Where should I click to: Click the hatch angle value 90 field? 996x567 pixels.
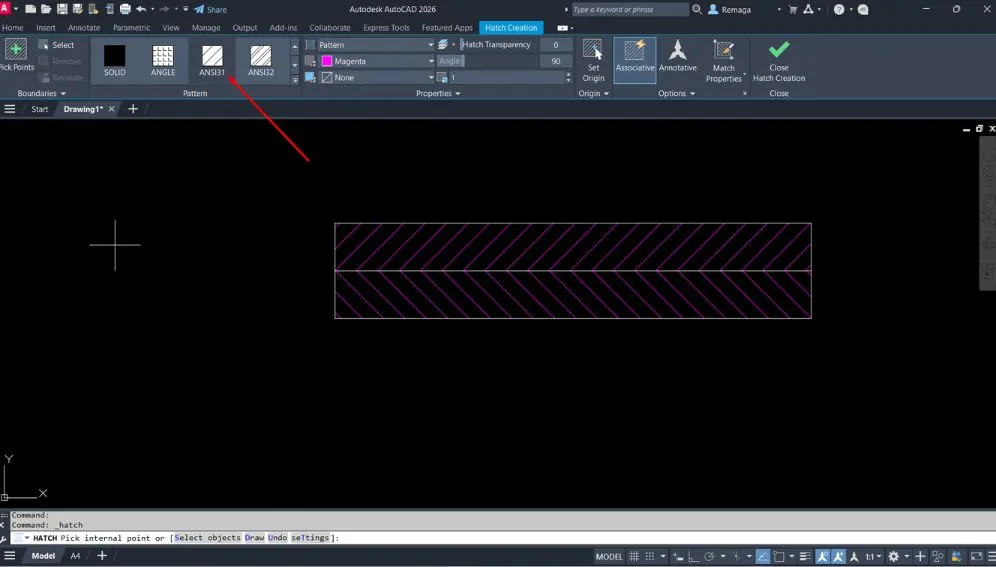tap(556, 61)
